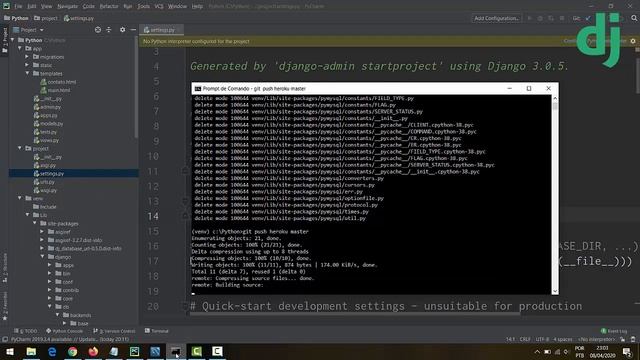Click the Python breadcrumb in navigation bar
The image size is (640, 360).
(x=16, y=18)
